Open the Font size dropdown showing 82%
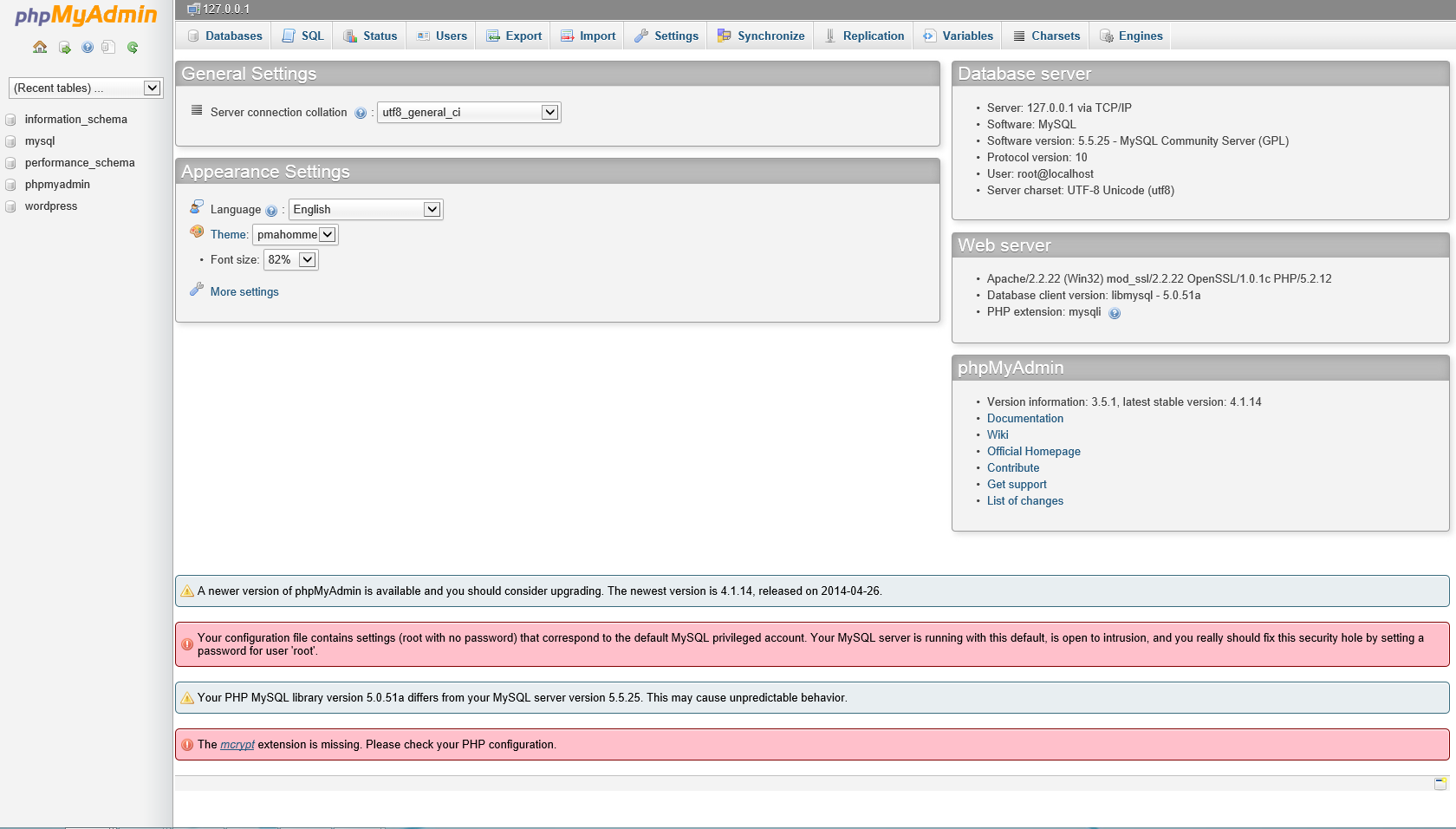Viewport: 1456px width, 829px height. pos(290,259)
